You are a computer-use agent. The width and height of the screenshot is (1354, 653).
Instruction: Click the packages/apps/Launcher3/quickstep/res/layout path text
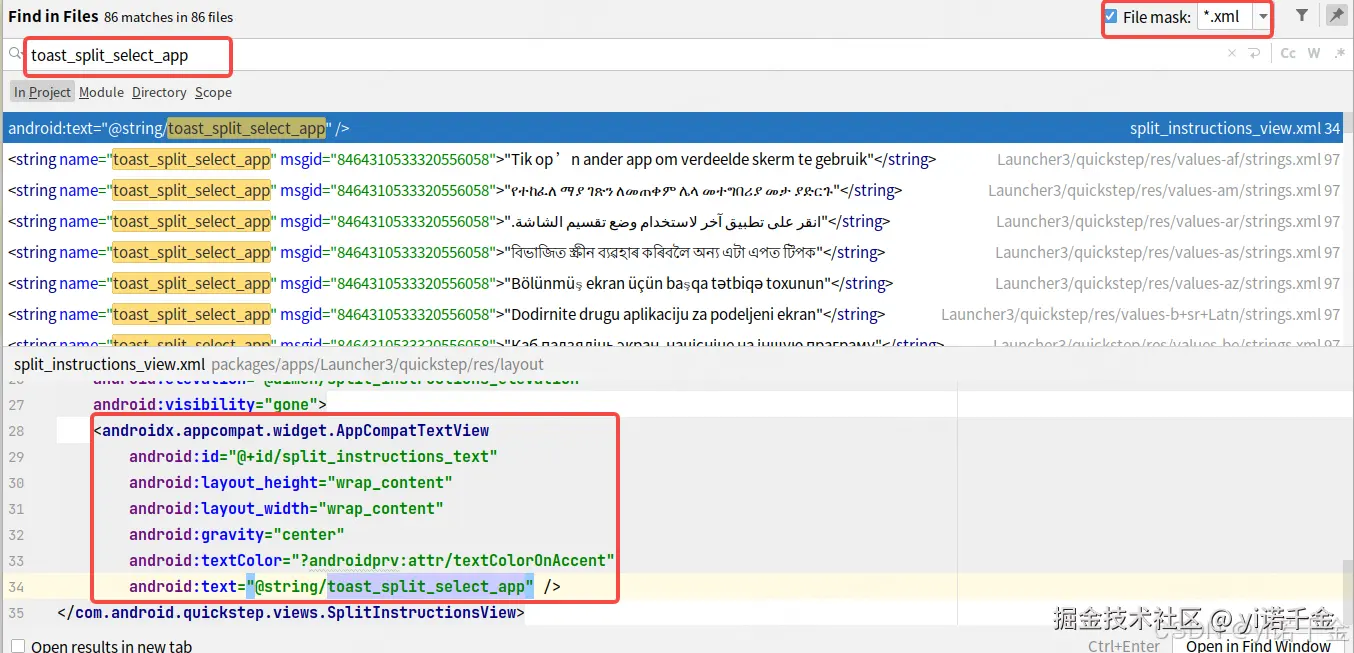pos(378,364)
